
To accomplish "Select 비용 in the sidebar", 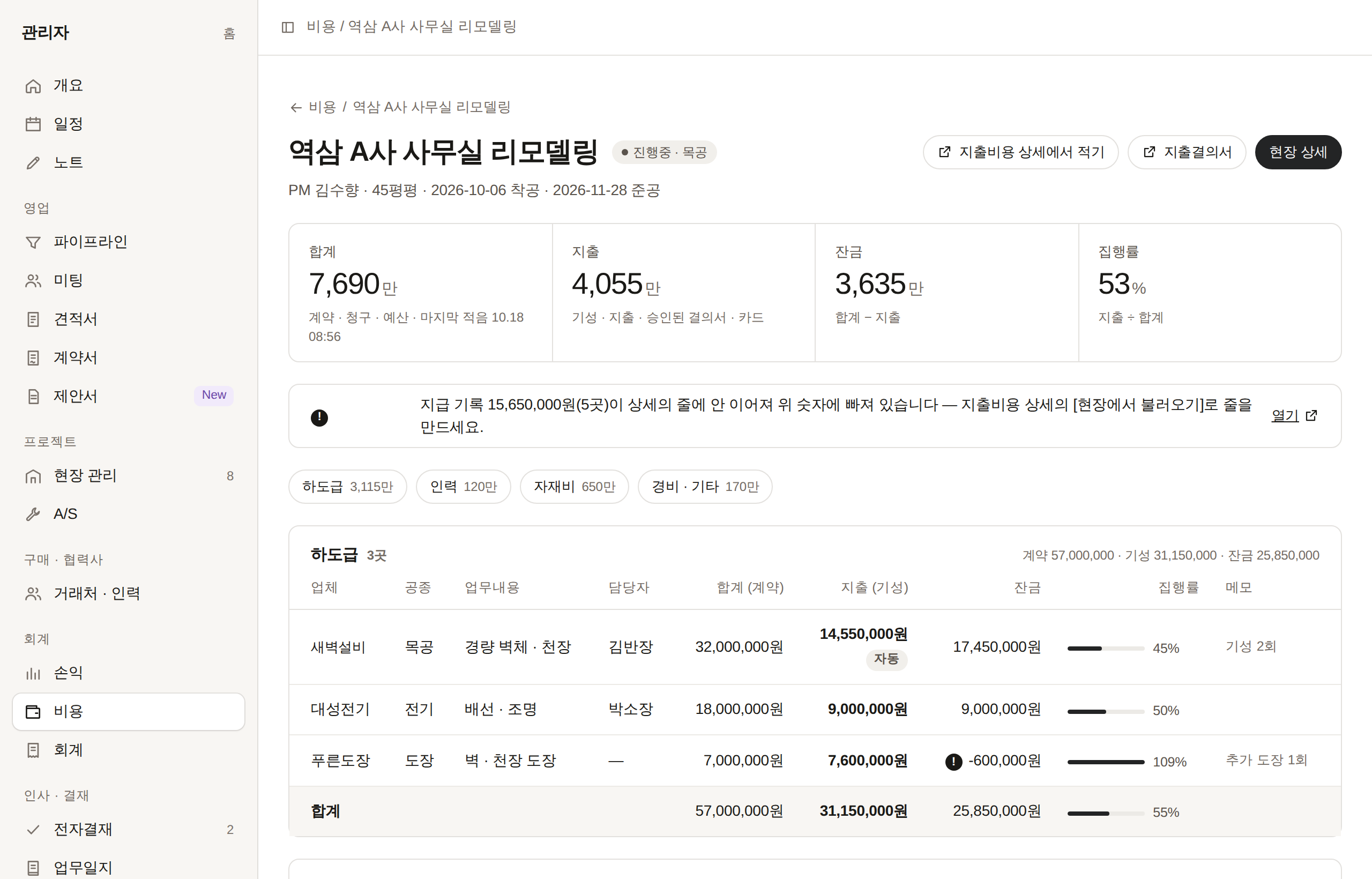I will pos(129,712).
